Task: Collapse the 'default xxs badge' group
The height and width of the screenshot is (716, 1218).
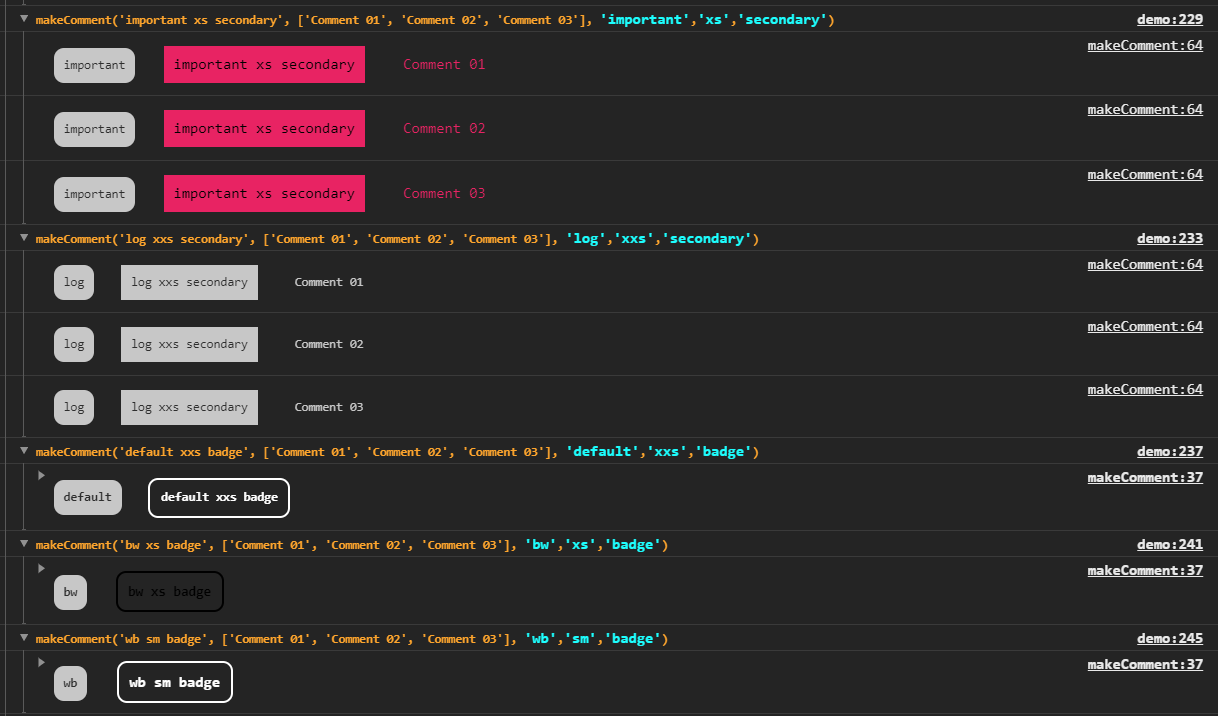Action: 24,450
